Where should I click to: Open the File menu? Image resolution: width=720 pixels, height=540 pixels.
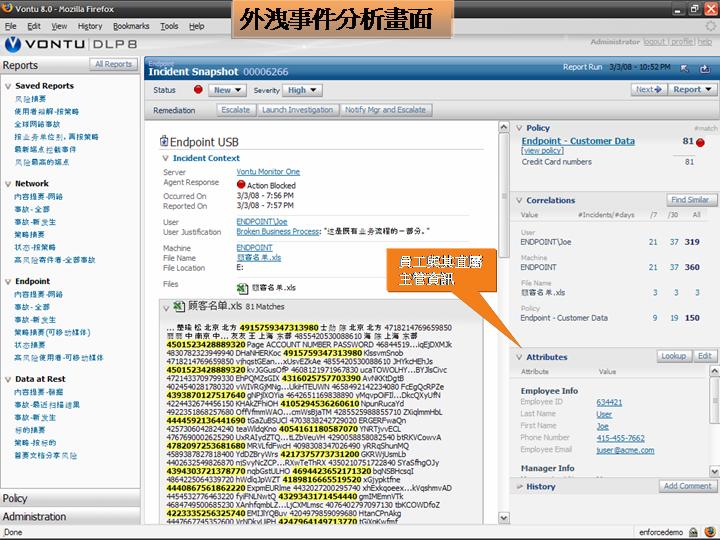point(10,26)
